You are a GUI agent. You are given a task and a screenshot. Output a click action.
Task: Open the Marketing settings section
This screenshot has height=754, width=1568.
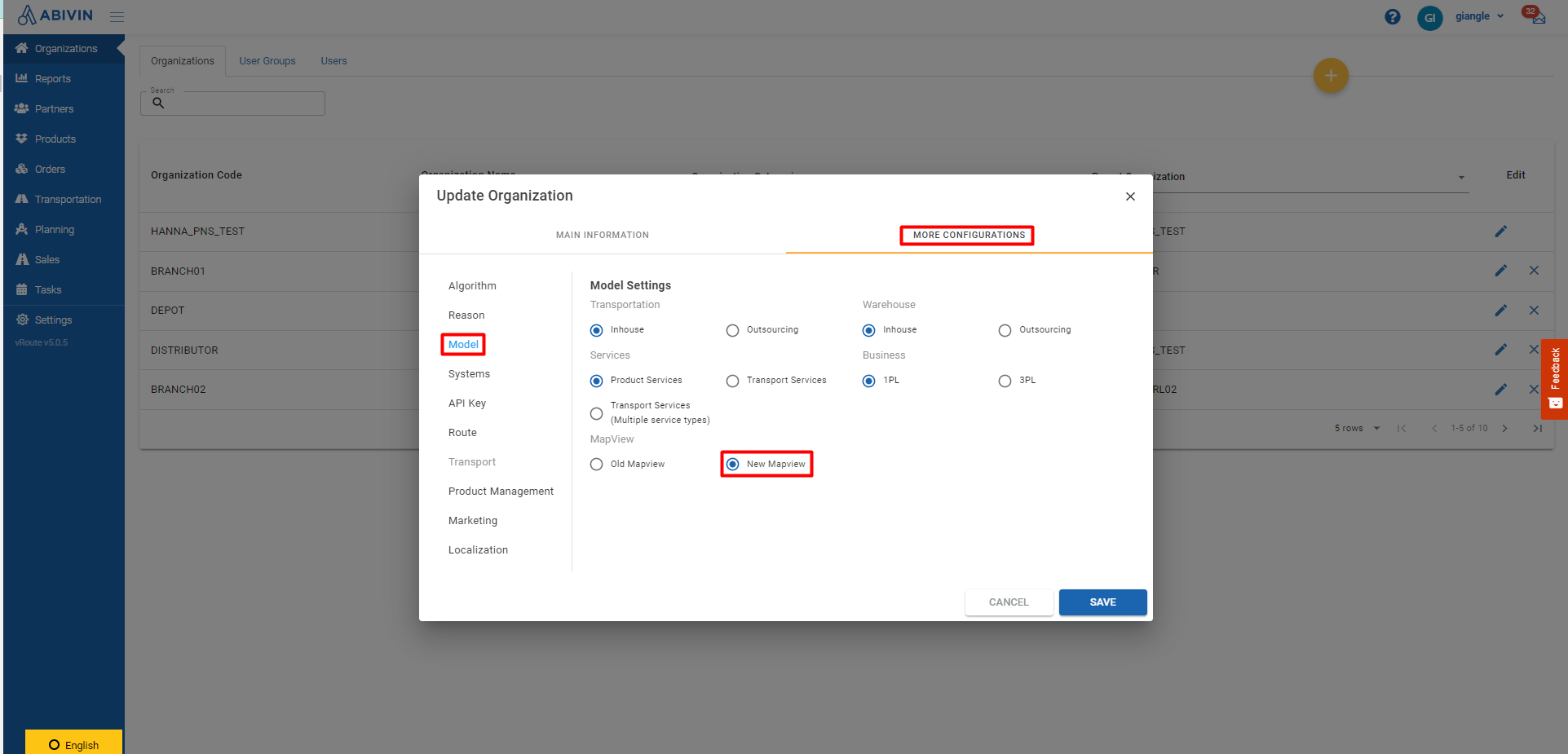[473, 521]
